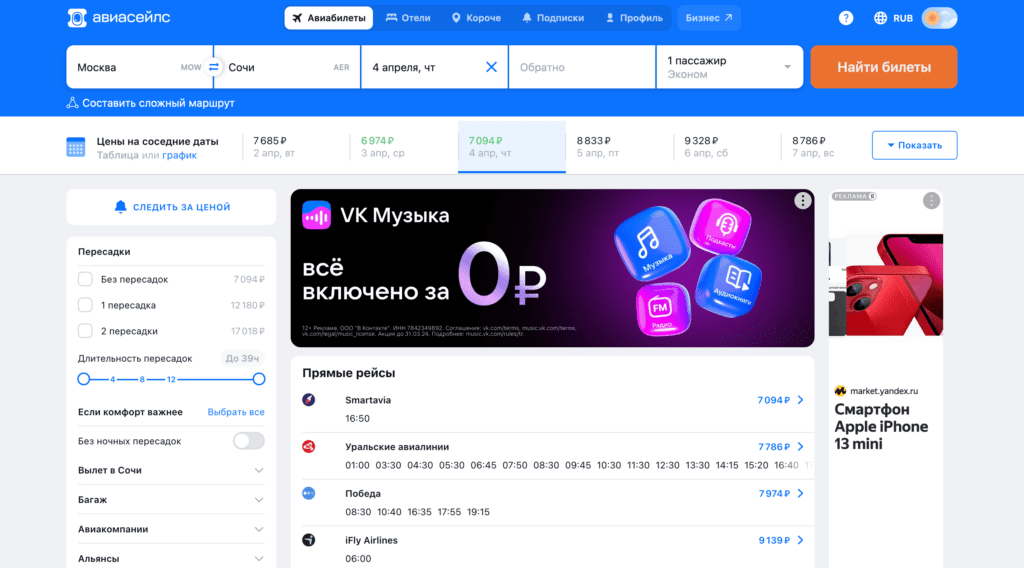This screenshot has width=1024, height=568.
Task: Open Победа flights via arrow chevron
Action: point(801,494)
